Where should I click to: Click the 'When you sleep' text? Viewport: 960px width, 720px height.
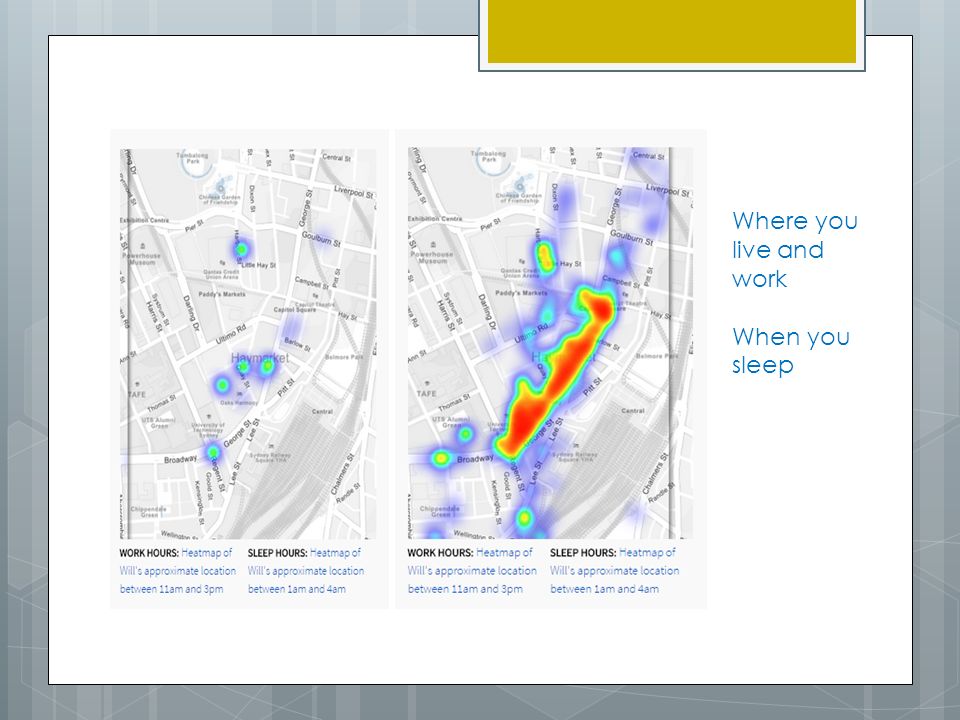tap(790, 351)
